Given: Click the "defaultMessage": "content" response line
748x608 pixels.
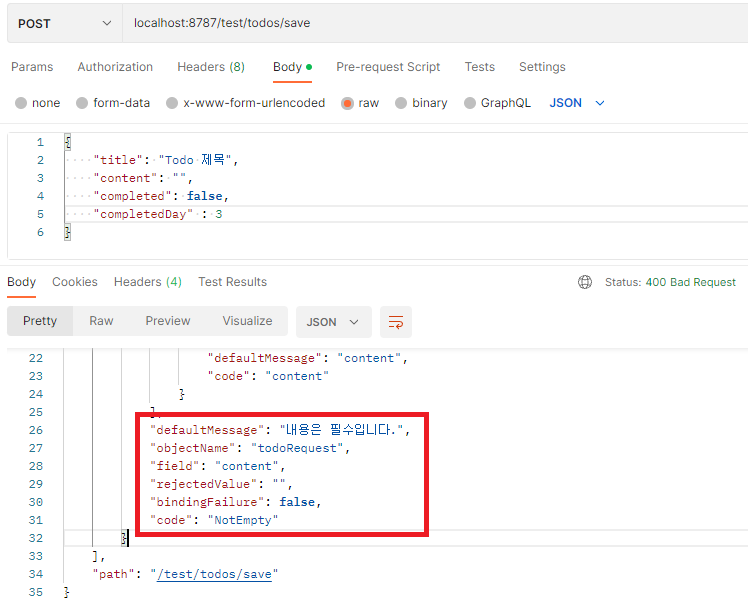Looking at the screenshot, I should [308, 358].
